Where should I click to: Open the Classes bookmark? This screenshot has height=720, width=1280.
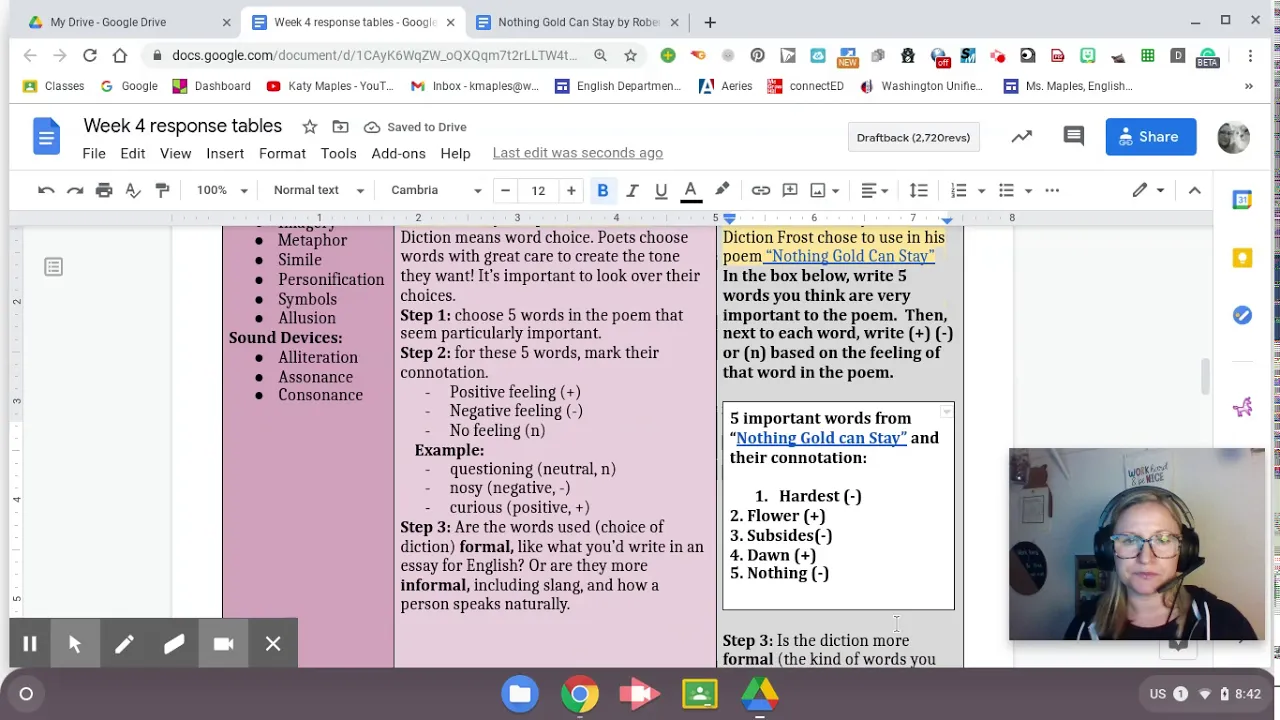click(x=54, y=86)
